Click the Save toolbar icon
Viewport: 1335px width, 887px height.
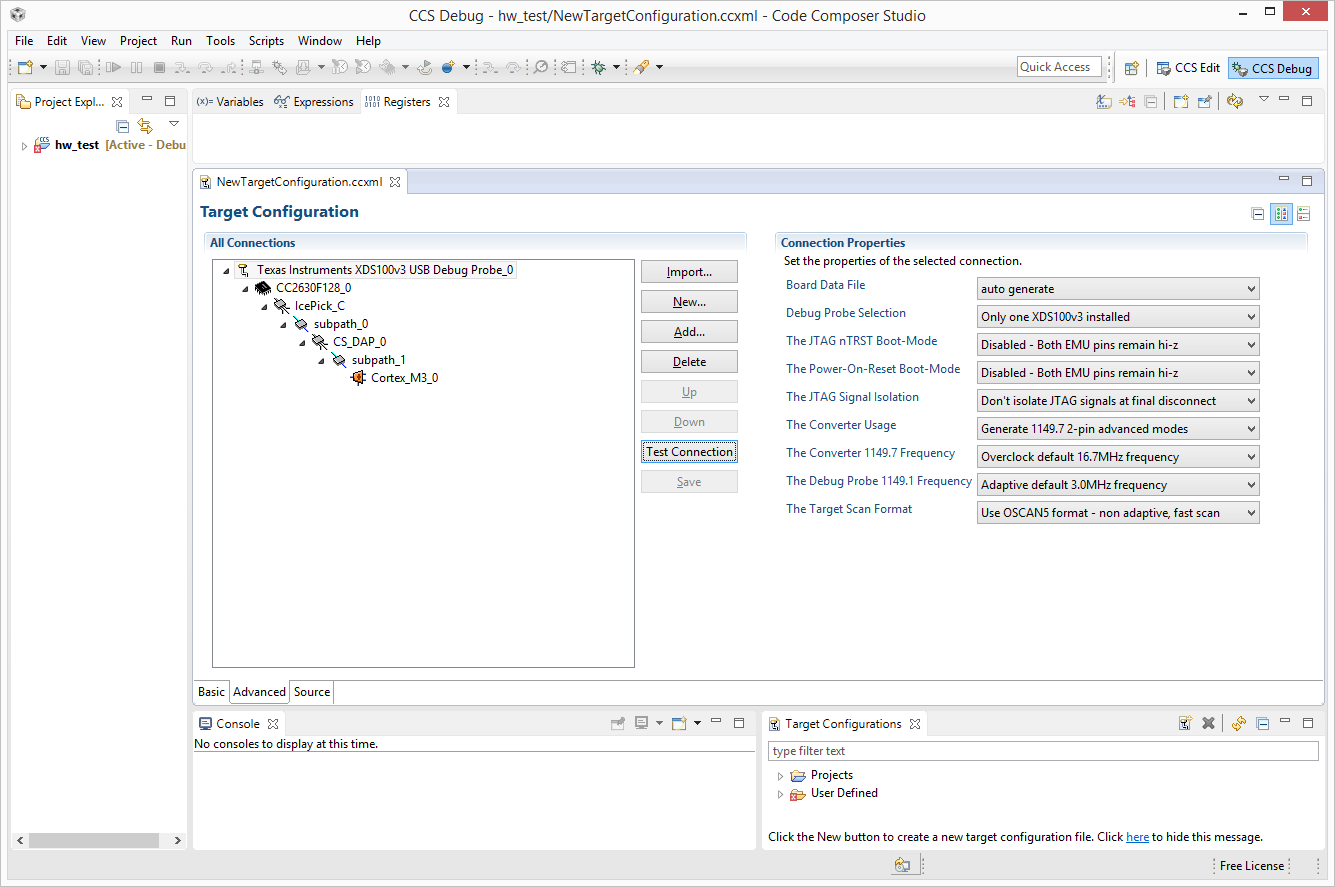[x=62, y=67]
